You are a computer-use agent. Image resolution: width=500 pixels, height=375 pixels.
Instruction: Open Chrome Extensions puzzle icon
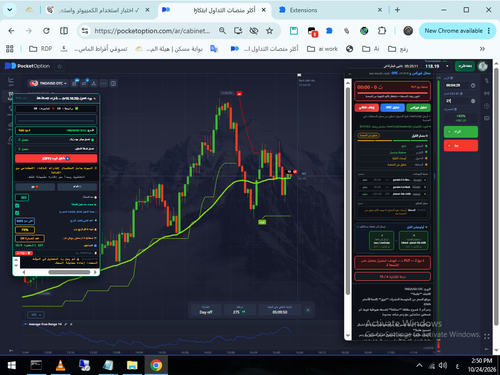pos(382,31)
